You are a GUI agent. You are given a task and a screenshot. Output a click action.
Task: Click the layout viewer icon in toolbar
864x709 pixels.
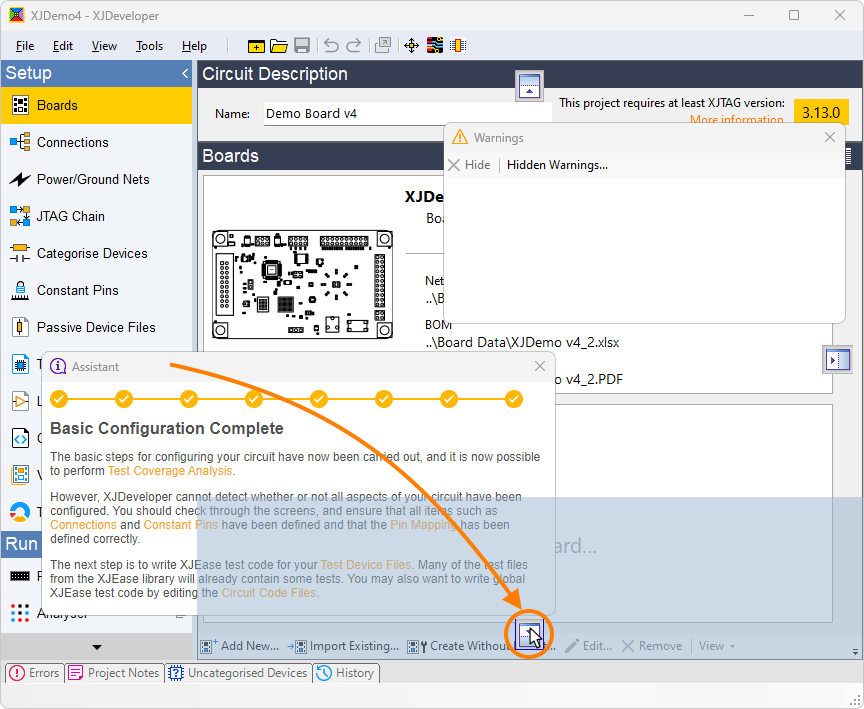pyautogui.click(x=435, y=46)
